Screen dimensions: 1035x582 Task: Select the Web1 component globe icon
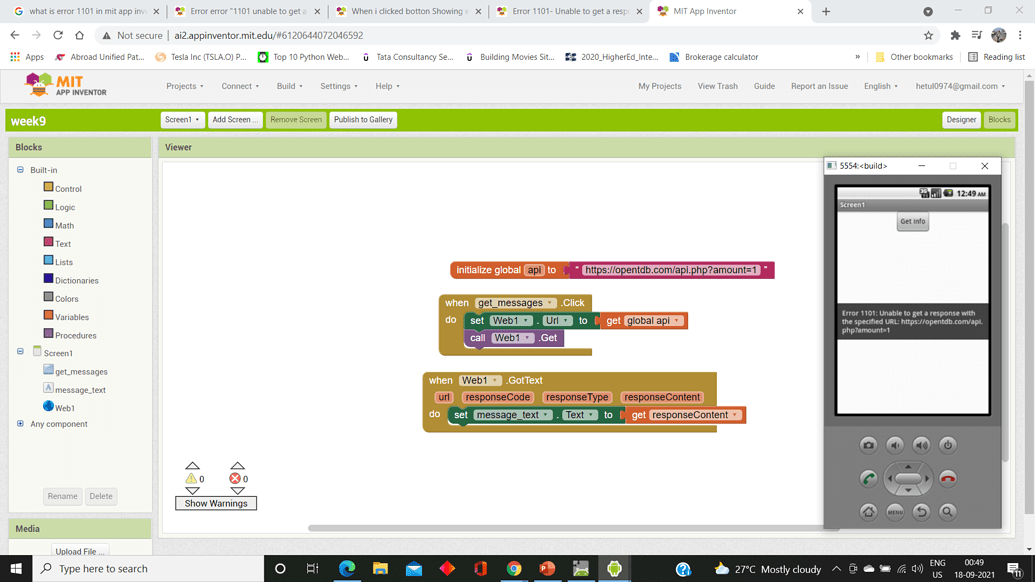point(48,407)
